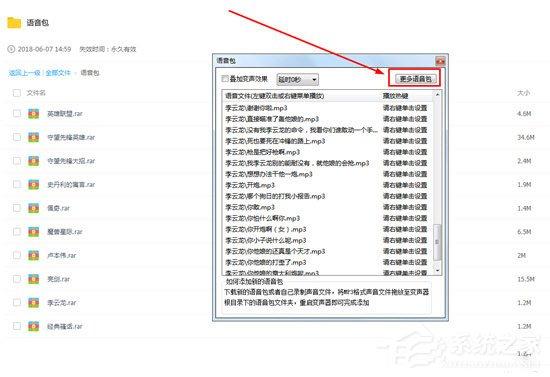This screenshot has width=550, height=377.
Task: Click the 语音文件 column header in the dialog
Action: click(x=274, y=96)
